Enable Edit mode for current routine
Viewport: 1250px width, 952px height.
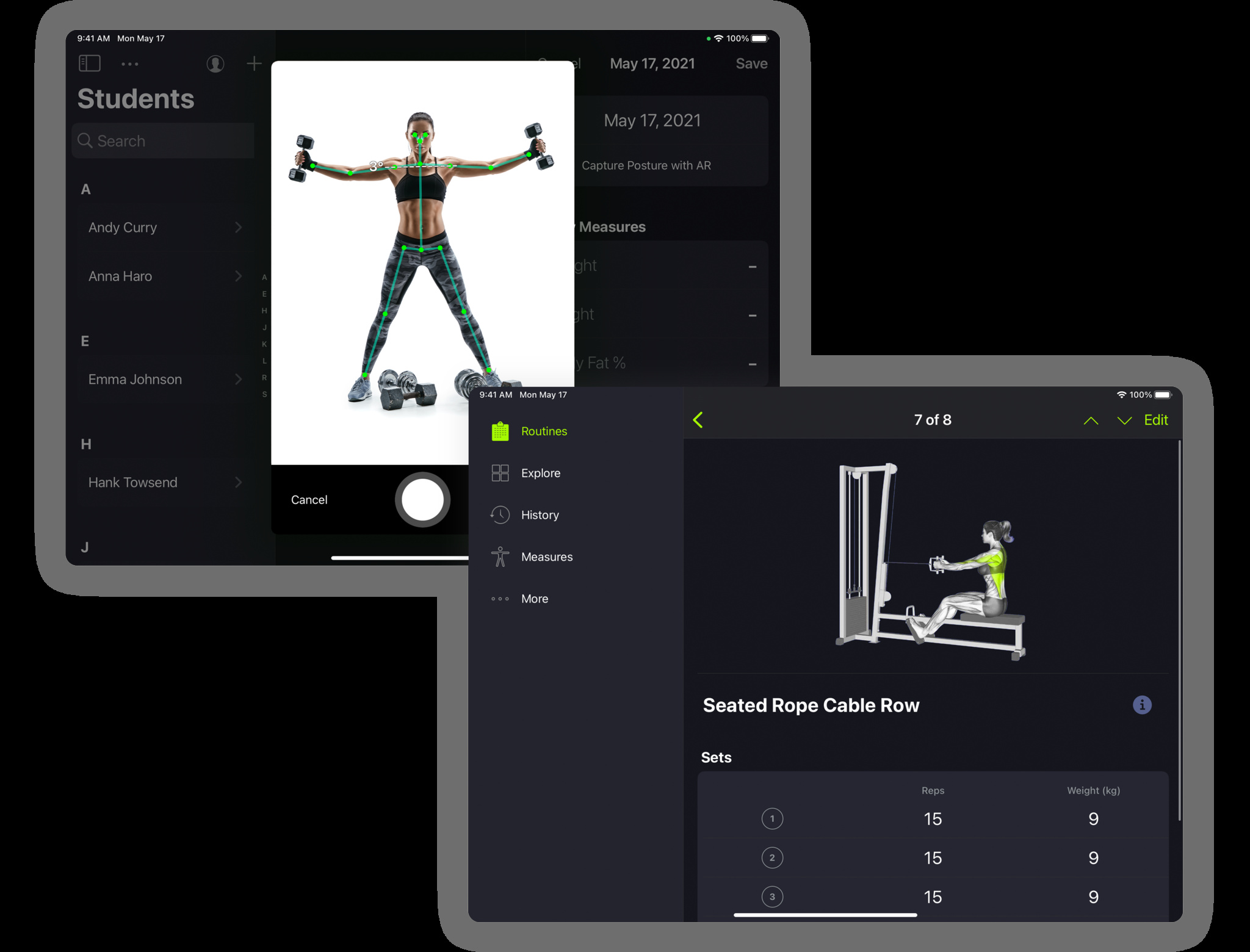[x=1155, y=419]
